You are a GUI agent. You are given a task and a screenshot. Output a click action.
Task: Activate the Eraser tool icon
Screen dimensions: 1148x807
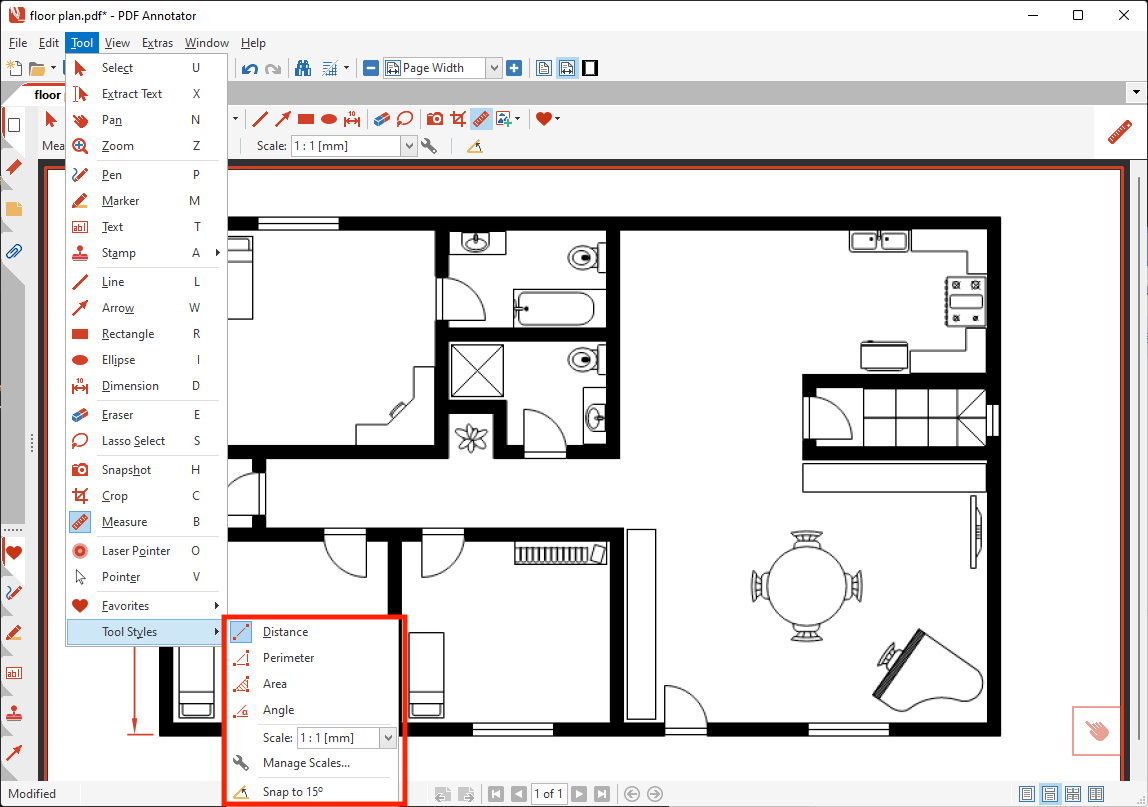[381, 118]
